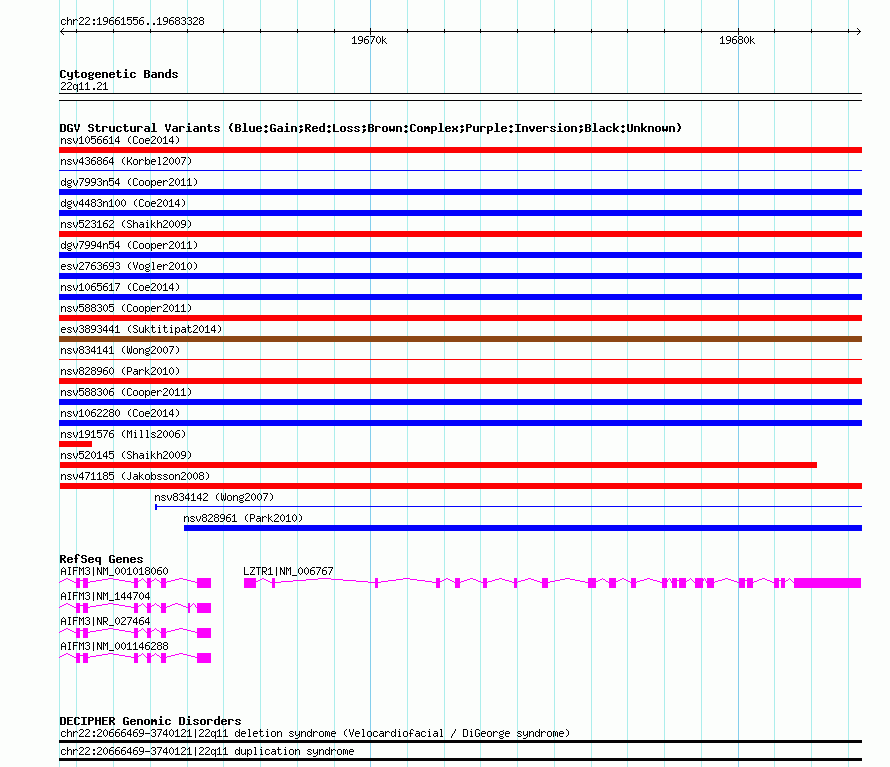Image resolution: width=890 pixels, height=767 pixels.
Task: Click nsv588306 (Cooper2011) label
Action: coord(126,392)
